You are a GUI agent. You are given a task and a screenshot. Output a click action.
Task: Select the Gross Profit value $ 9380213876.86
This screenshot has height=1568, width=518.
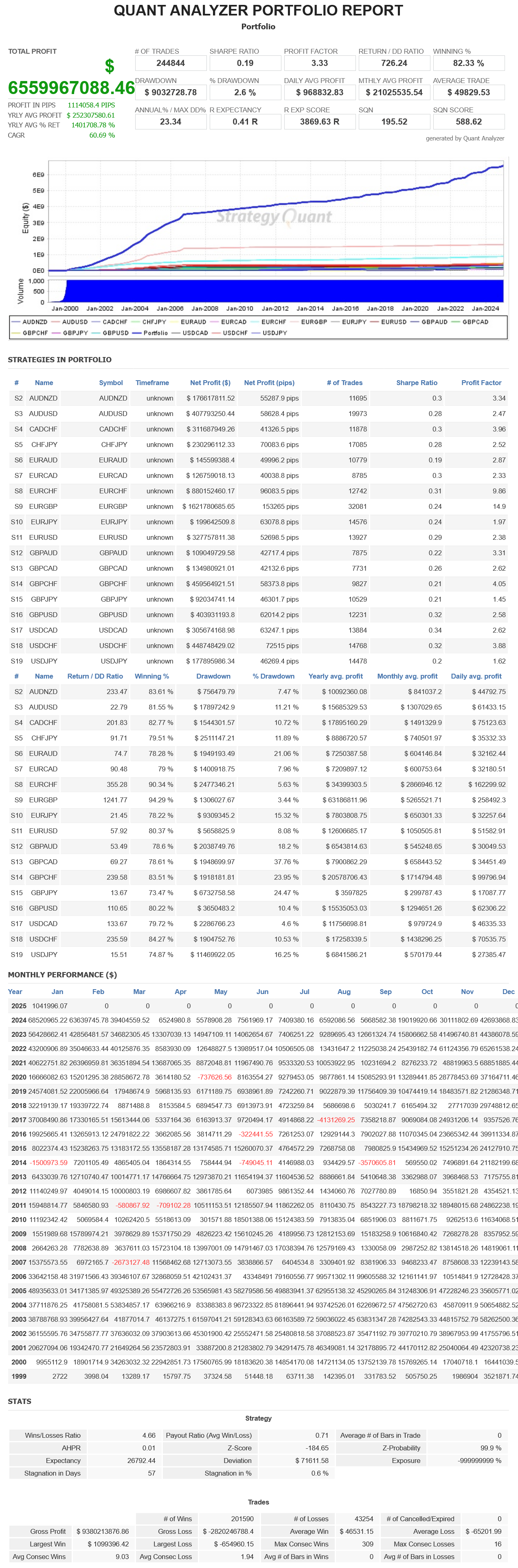pos(102,1531)
